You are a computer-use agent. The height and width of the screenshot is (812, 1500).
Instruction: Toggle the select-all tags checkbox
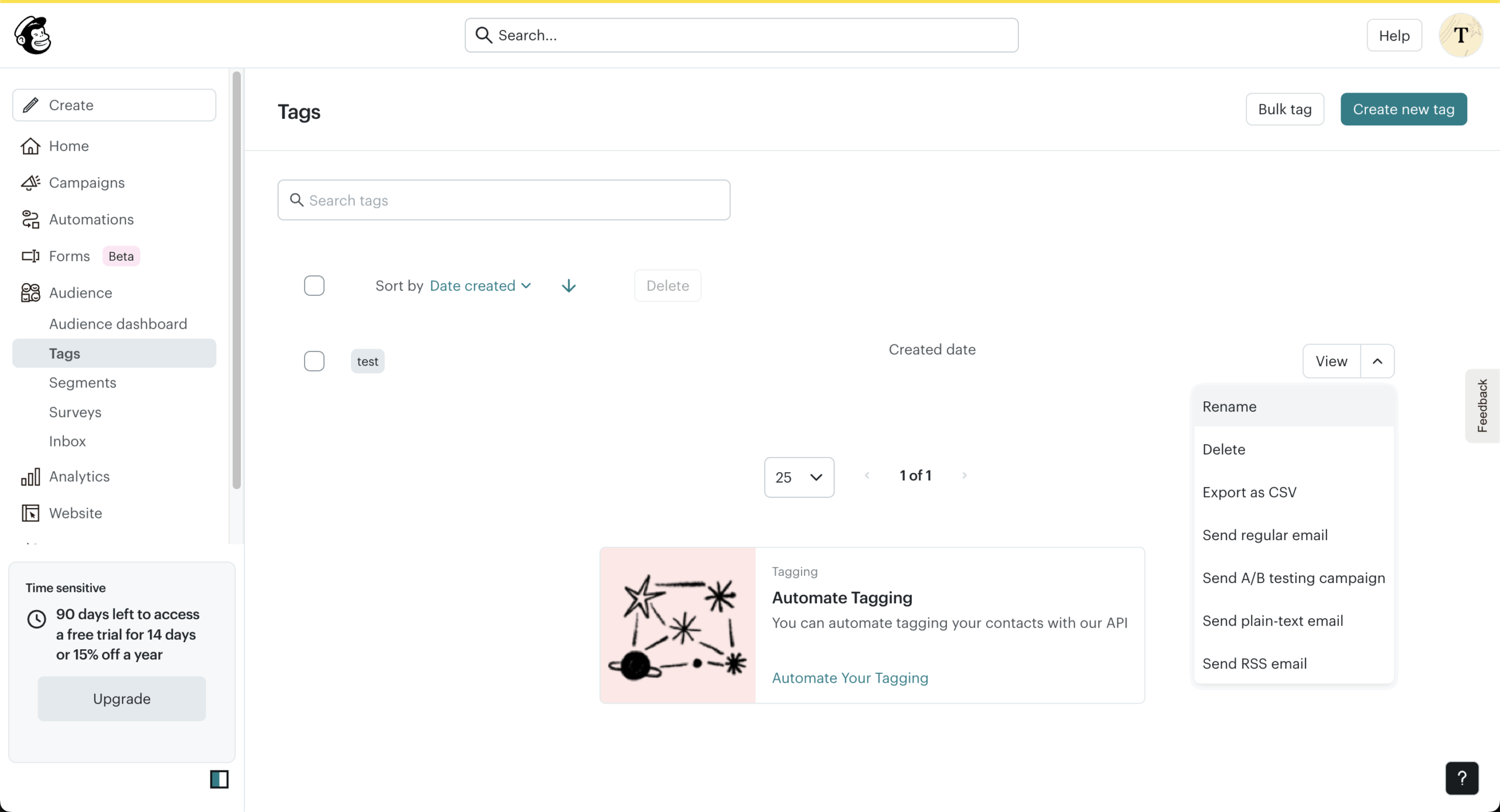pos(314,286)
